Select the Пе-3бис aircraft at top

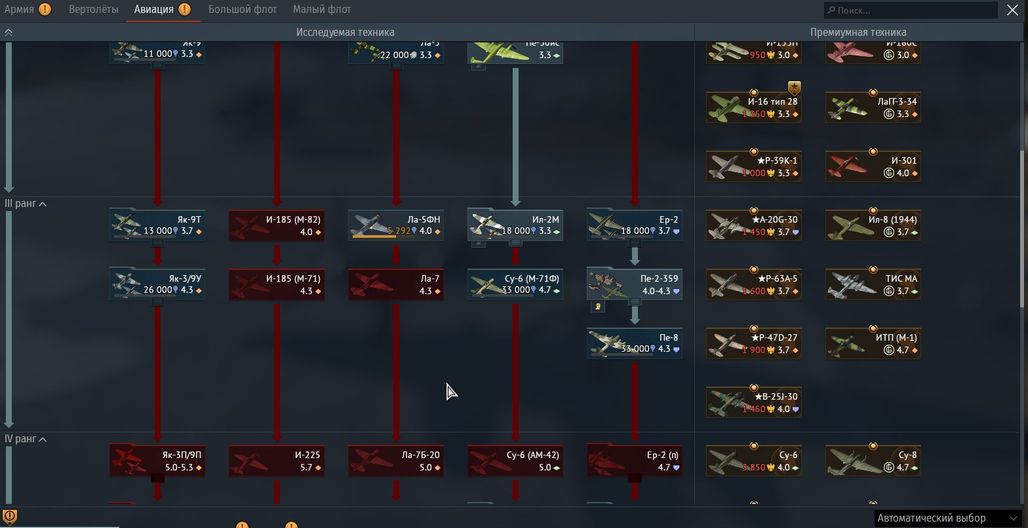click(x=515, y=52)
